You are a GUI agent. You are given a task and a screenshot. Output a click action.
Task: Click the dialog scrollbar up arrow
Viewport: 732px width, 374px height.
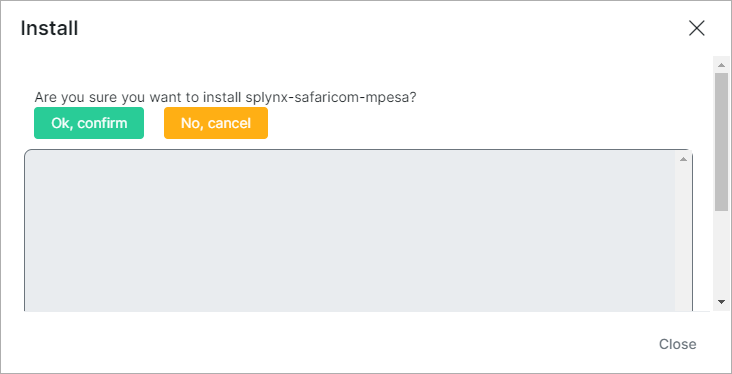click(721, 65)
